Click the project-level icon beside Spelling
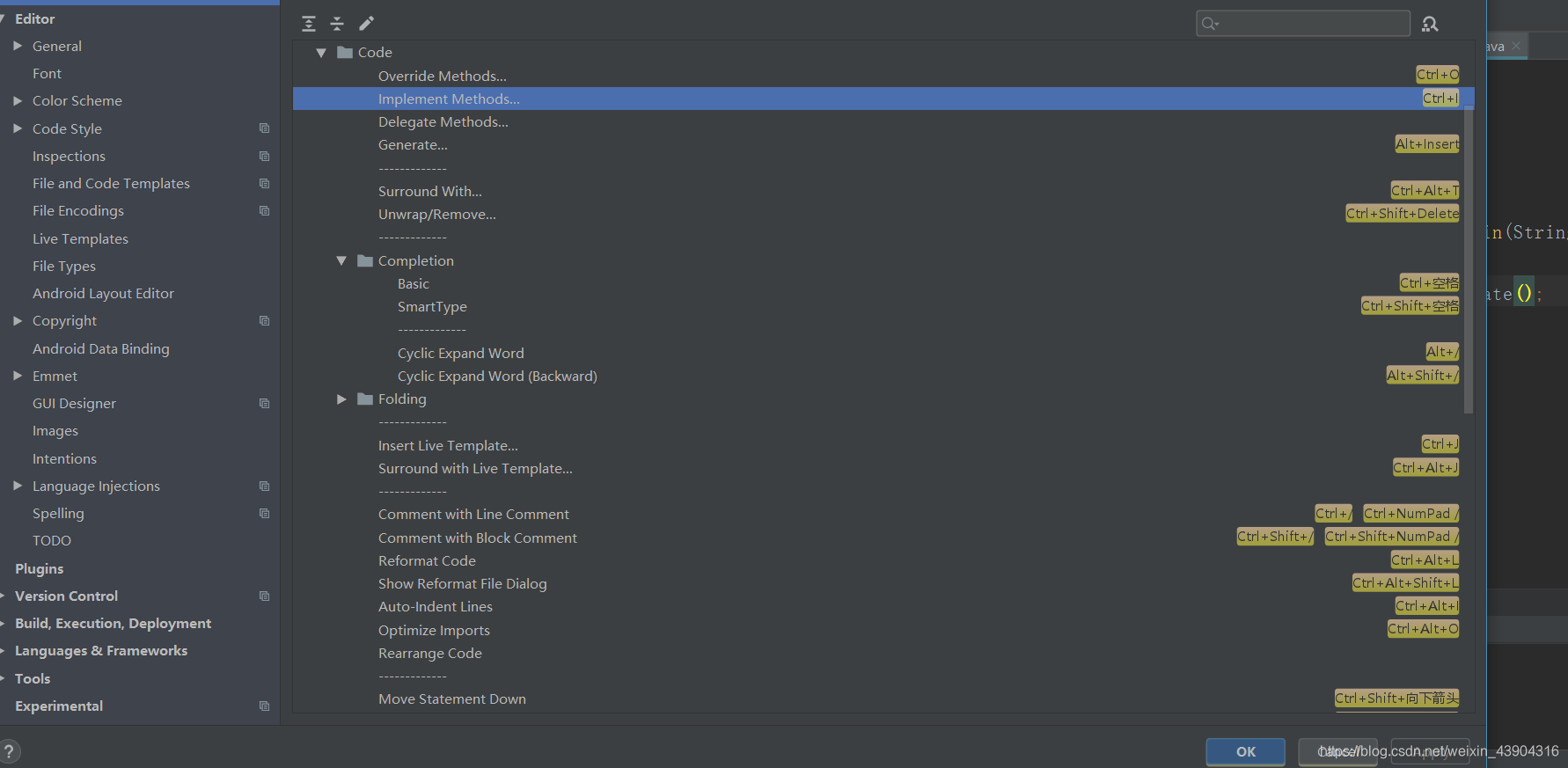1568x768 pixels. 264,513
